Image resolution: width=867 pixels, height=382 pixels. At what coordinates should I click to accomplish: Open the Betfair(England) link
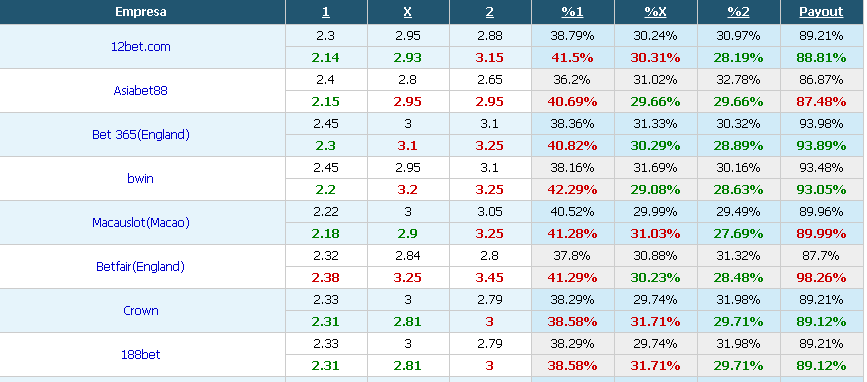point(140,266)
